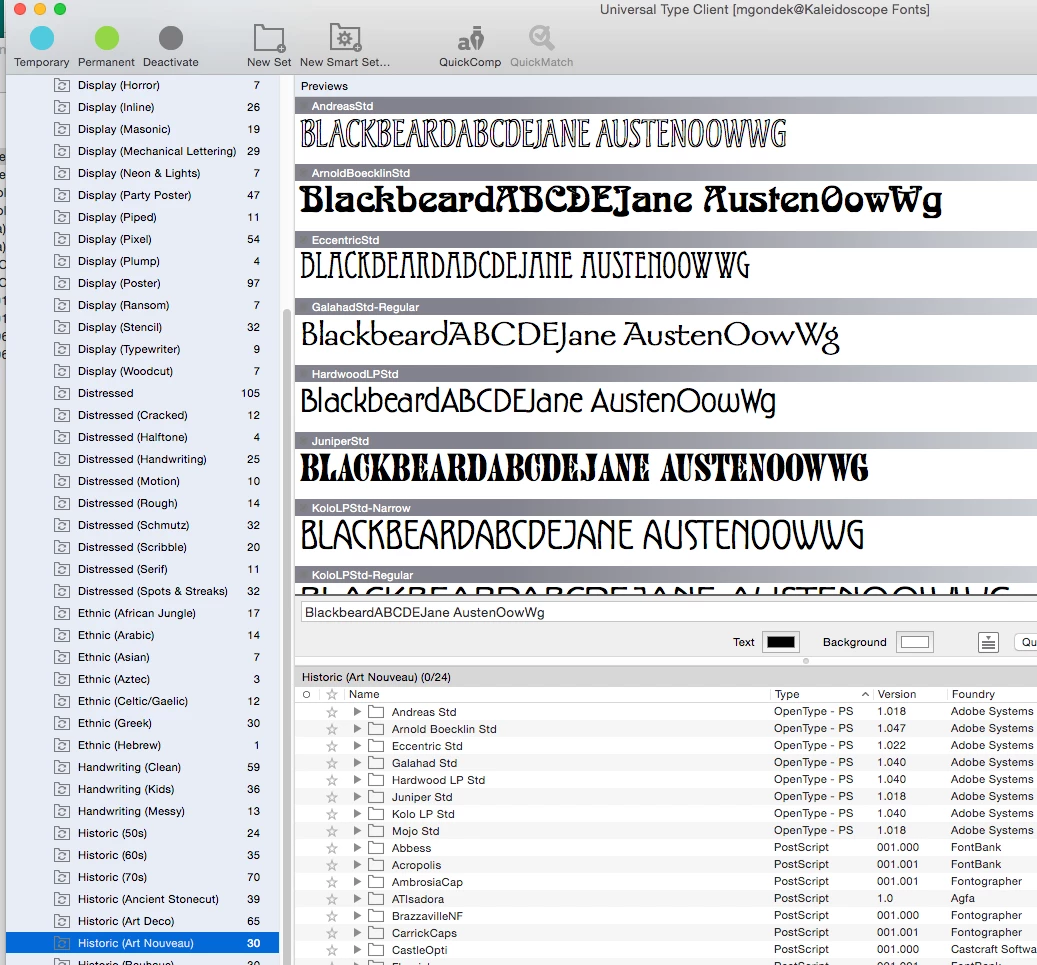Click folder icon of CarrickCaps

click(376, 933)
